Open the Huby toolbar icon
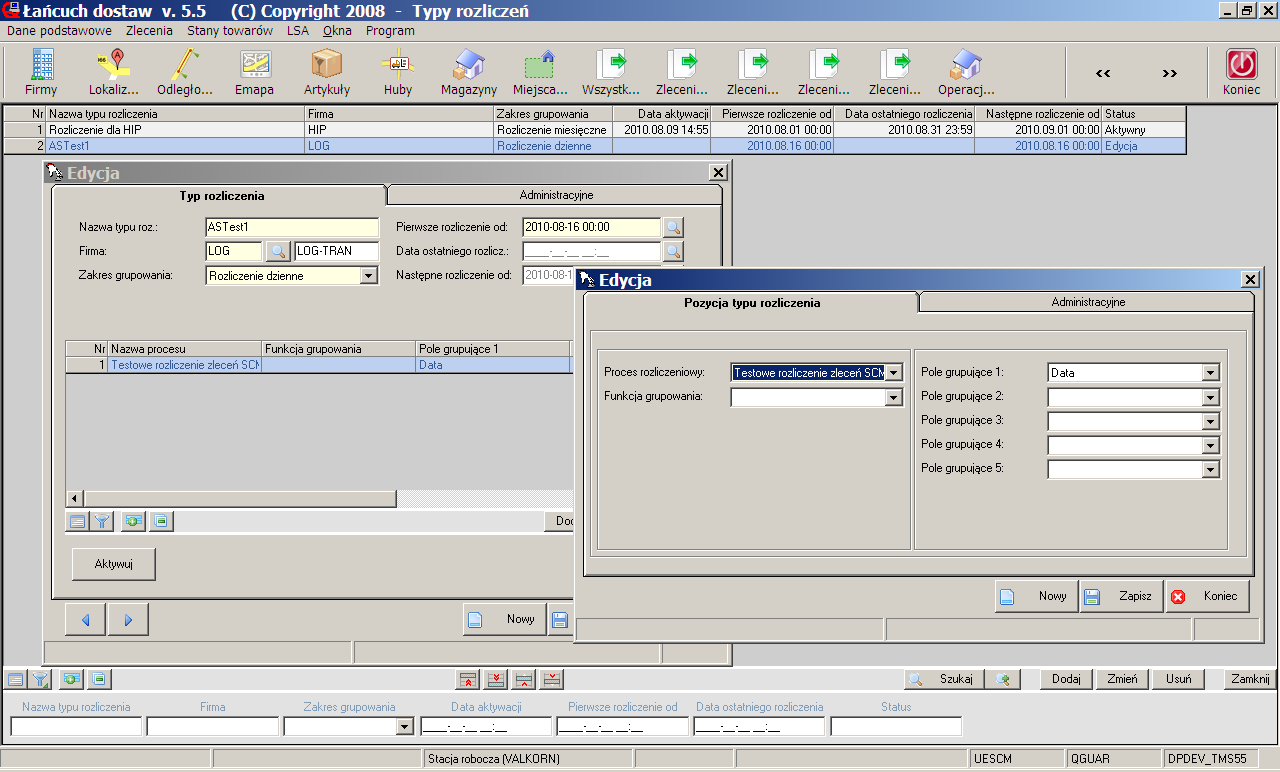The image size is (1280, 772). [398, 73]
